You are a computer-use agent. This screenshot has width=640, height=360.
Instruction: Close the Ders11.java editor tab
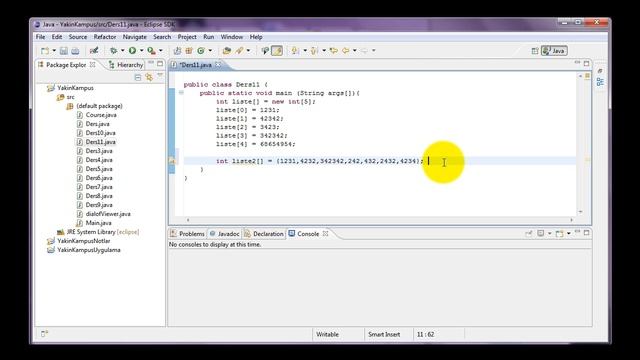(218, 64)
